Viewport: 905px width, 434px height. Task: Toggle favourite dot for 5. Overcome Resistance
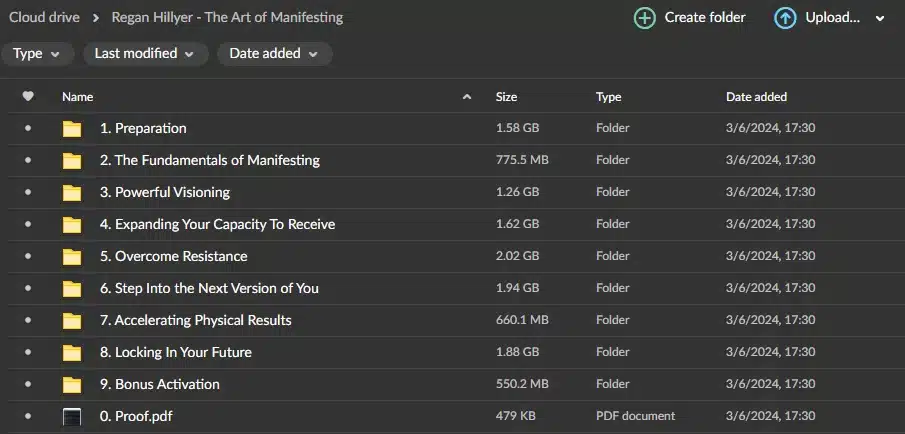point(28,256)
